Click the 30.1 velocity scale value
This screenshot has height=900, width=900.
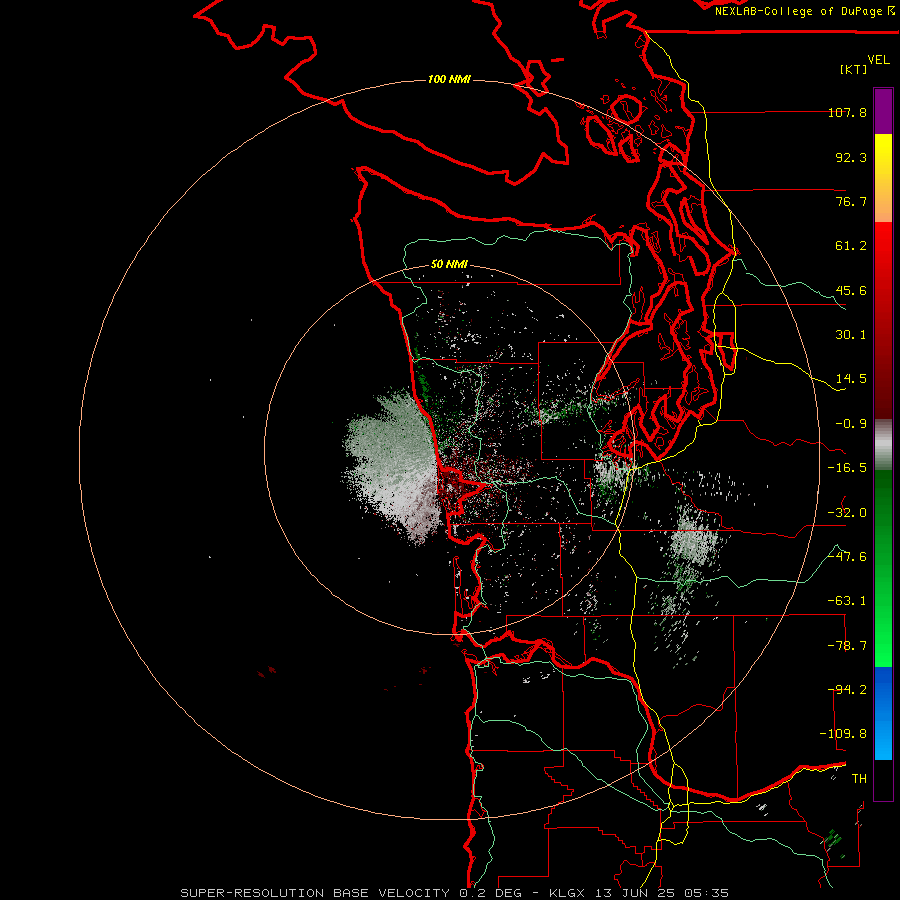point(851,335)
